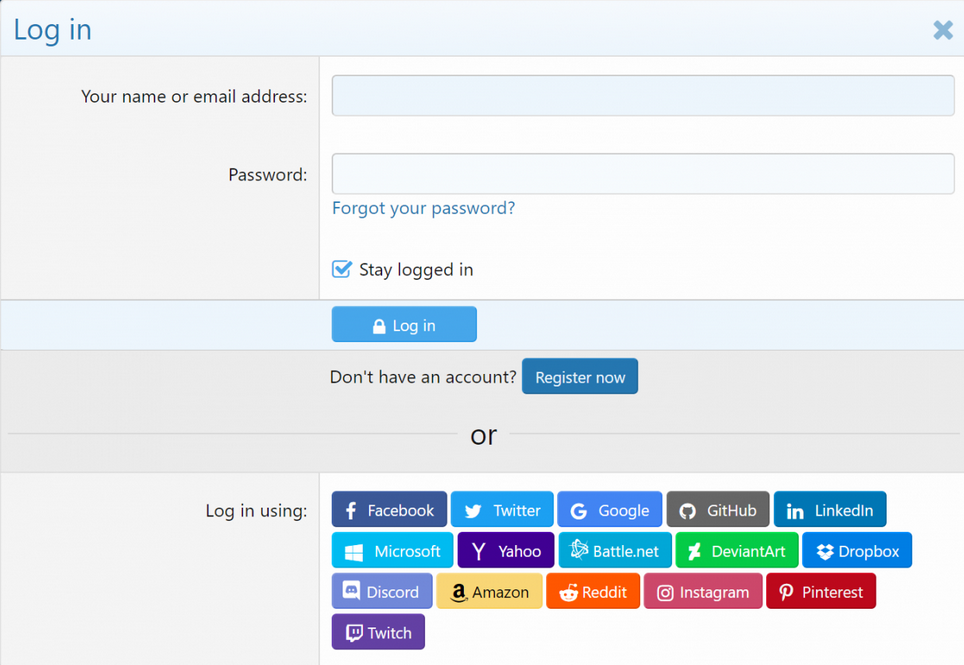
Task: Pick Battle.net login provider
Action: pyautogui.click(x=615, y=551)
